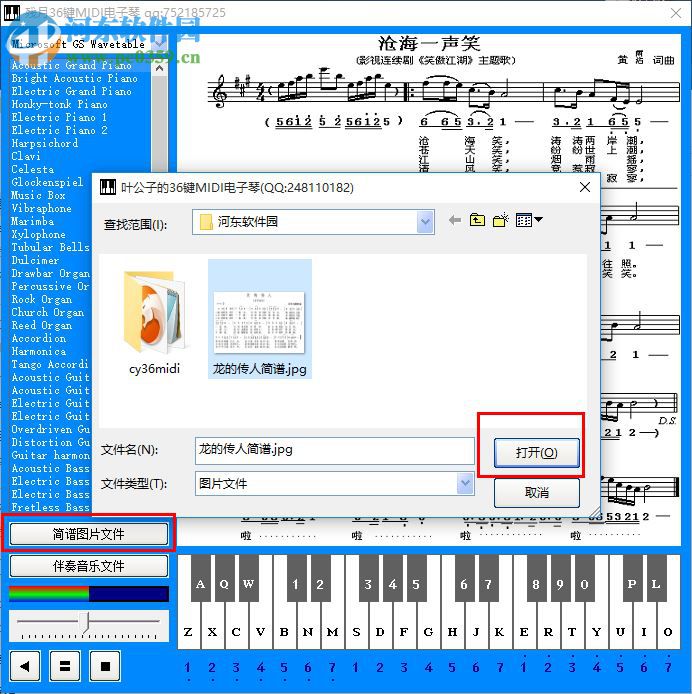Select Glockenspiel in instrument list
The image size is (692, 694).
tap(47, 182)
